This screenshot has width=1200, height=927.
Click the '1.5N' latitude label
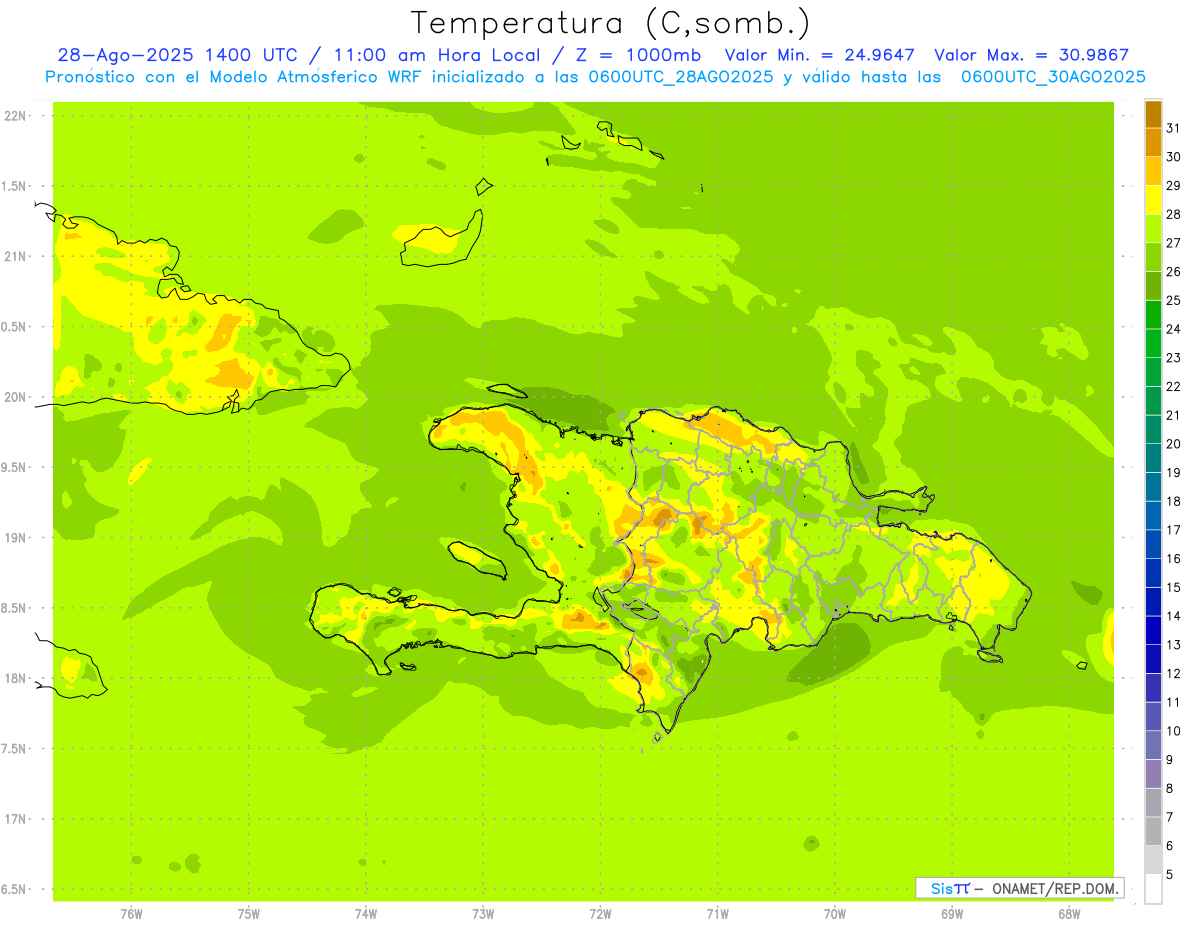pyautogui.click(x=14, y=186)
